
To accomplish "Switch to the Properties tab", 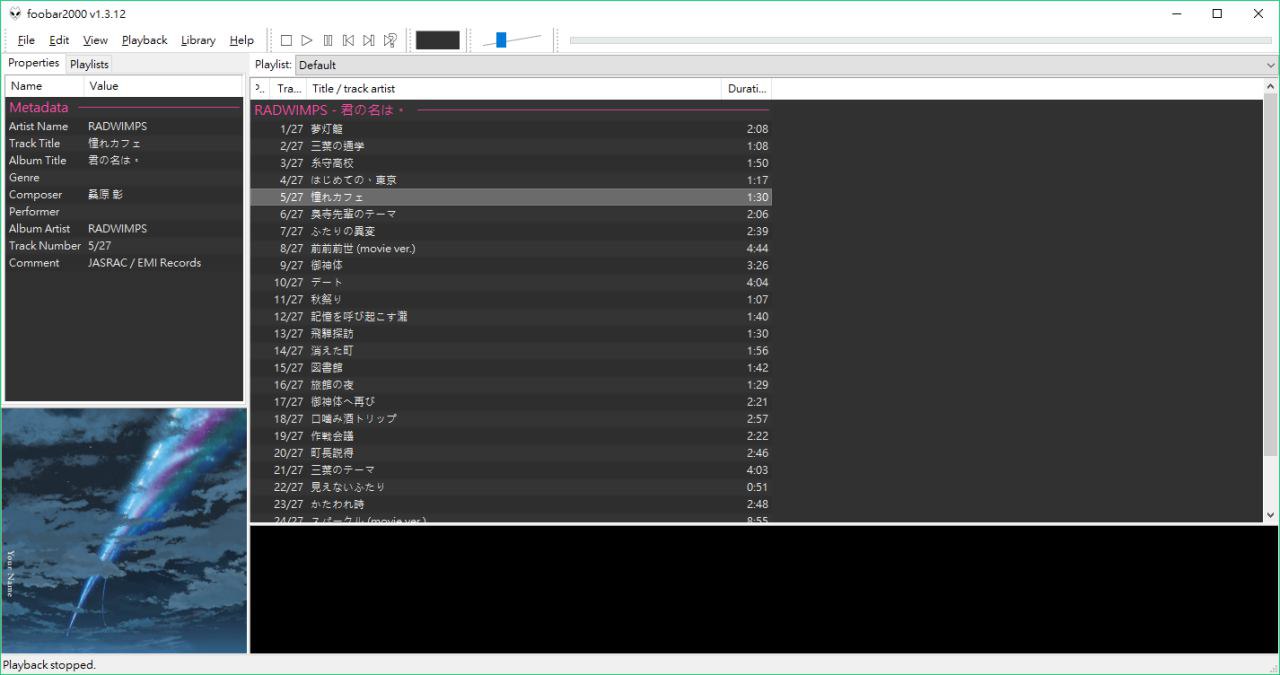I will pos(34,63).
